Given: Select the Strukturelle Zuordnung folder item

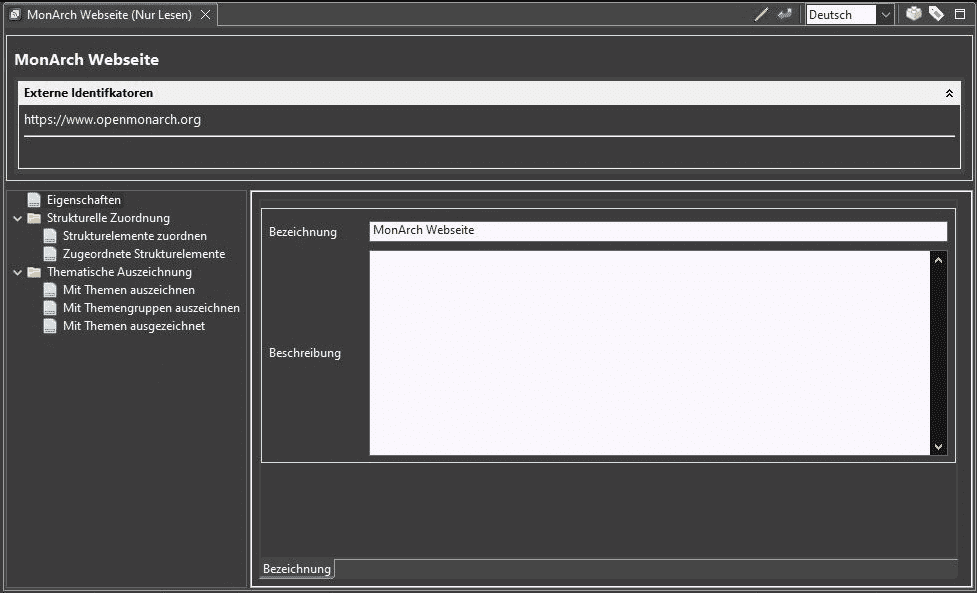Looking at the screenshot, I should (x=108, y=218).
